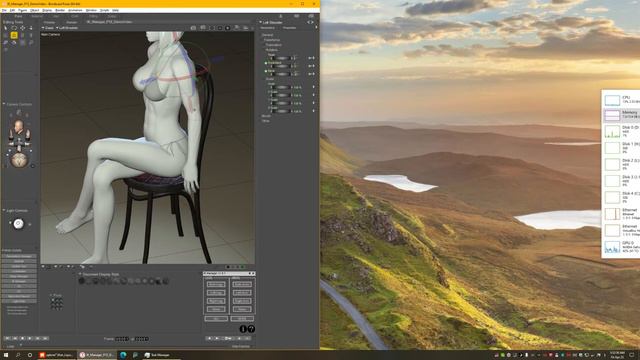Open the Figure menu

pyautogui.click(x=23, y=10)
